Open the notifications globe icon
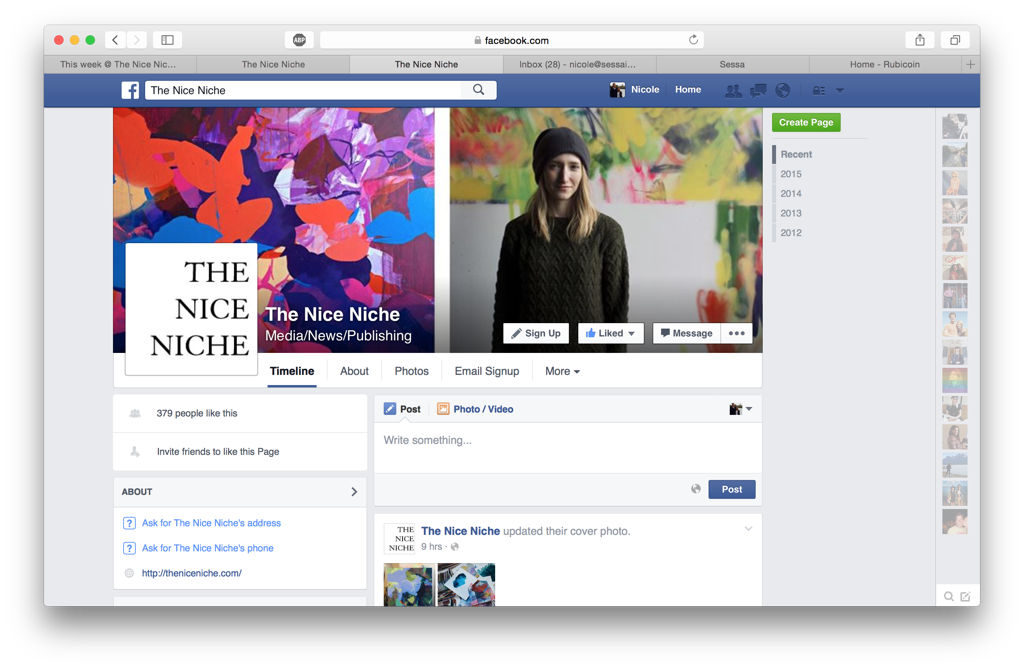This screenshot has width=1024, height=669. click(782, 90)
